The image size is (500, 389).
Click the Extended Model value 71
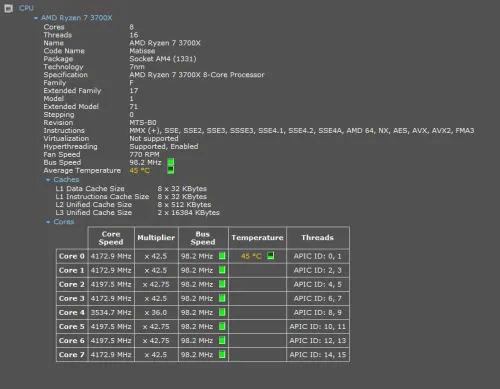tap(134, 107)
